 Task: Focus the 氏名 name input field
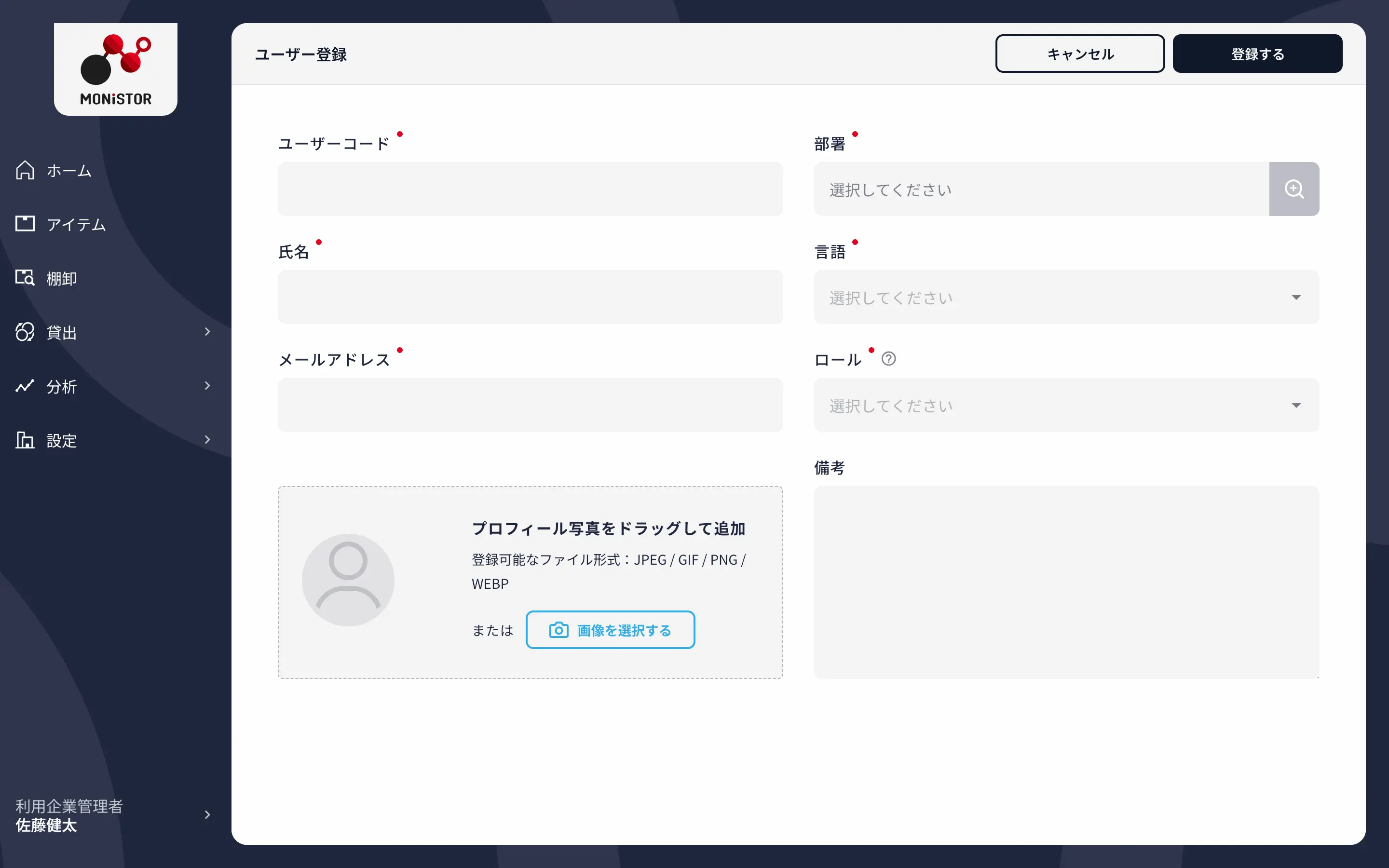pos(531,297)
